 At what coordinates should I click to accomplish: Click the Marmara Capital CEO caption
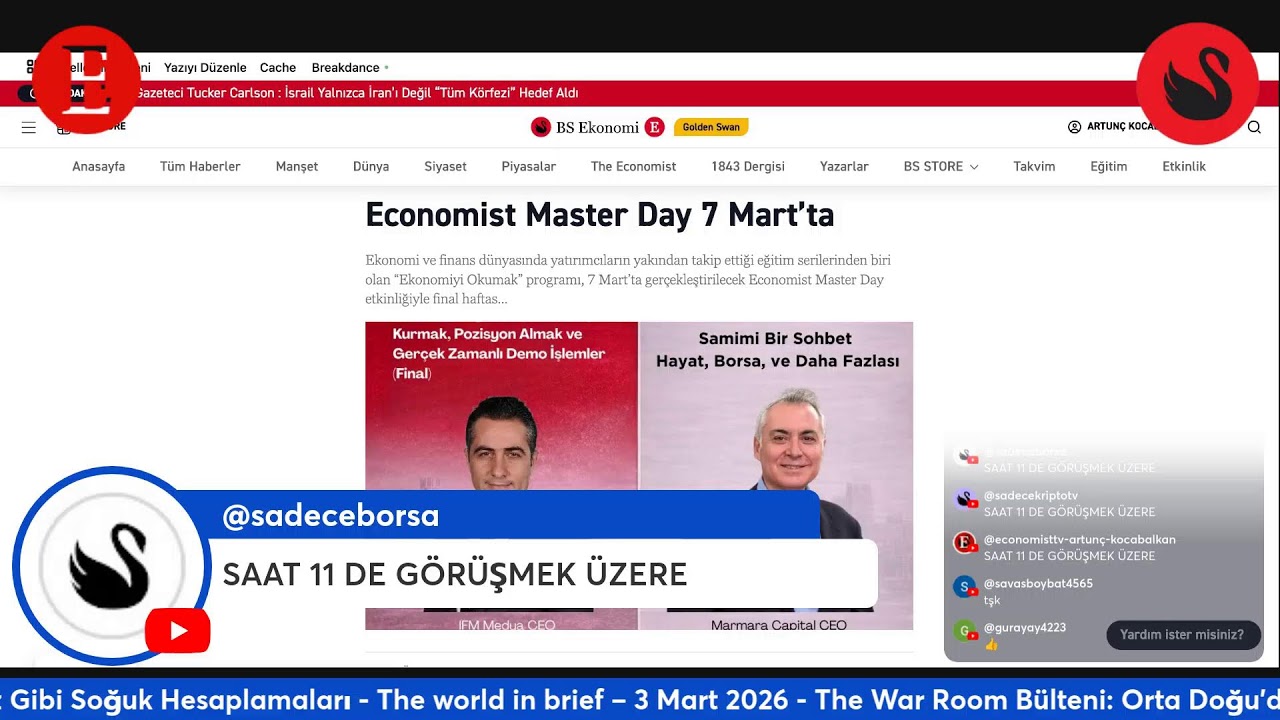(778, 625)
